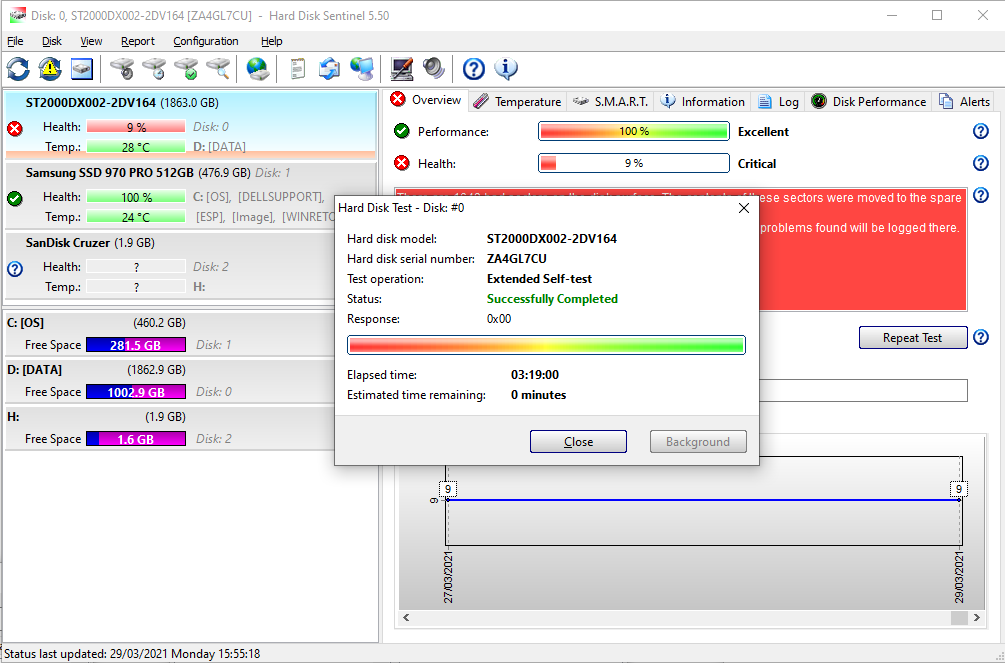Click the document report toolbar icon
Screen dimensions: 1005x663
click(x=297, y=69)
